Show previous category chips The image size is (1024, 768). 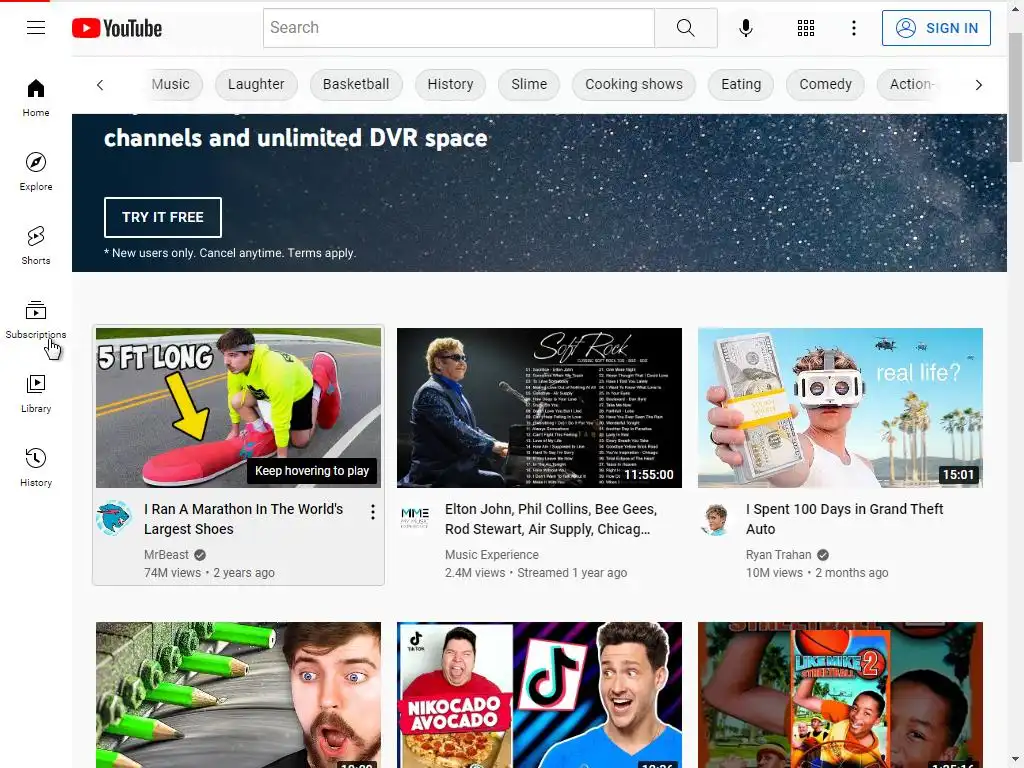pyautogui.click(x=100, y=85)
